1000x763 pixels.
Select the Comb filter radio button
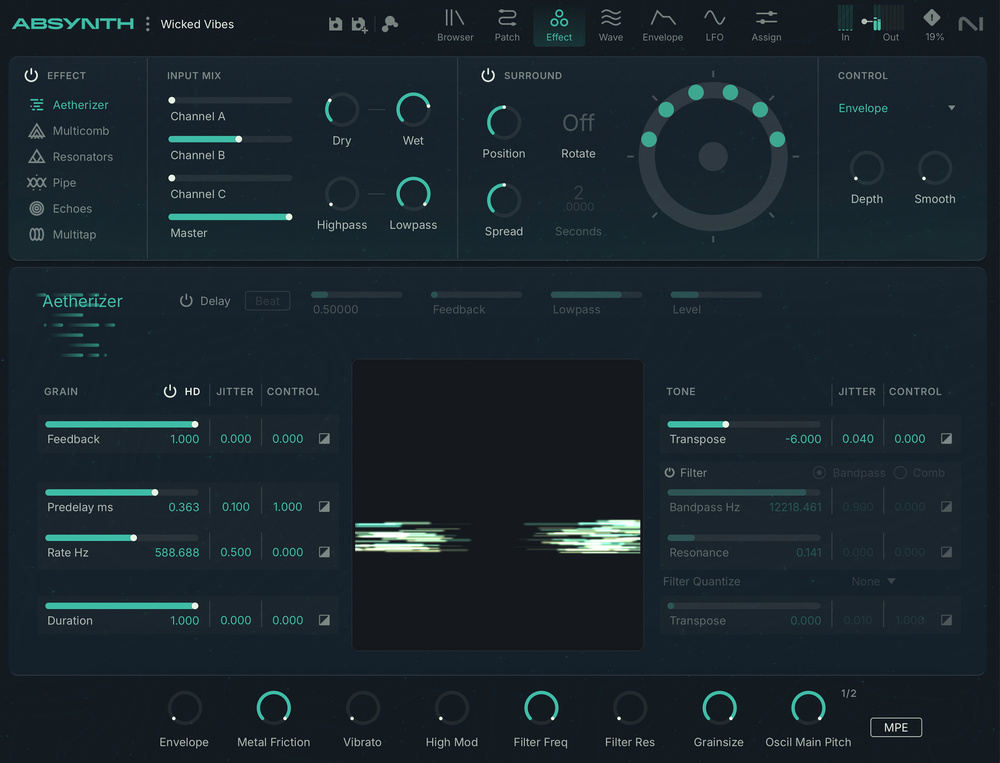(x=900, y=473)
